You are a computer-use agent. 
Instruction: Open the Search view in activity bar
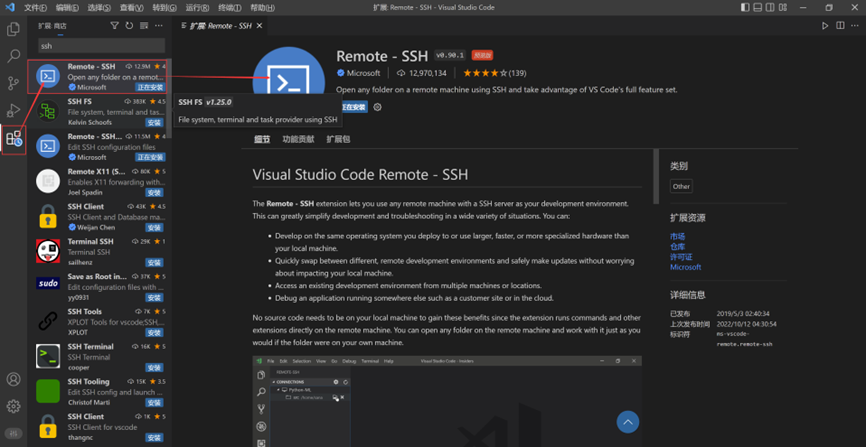[13, 56]
